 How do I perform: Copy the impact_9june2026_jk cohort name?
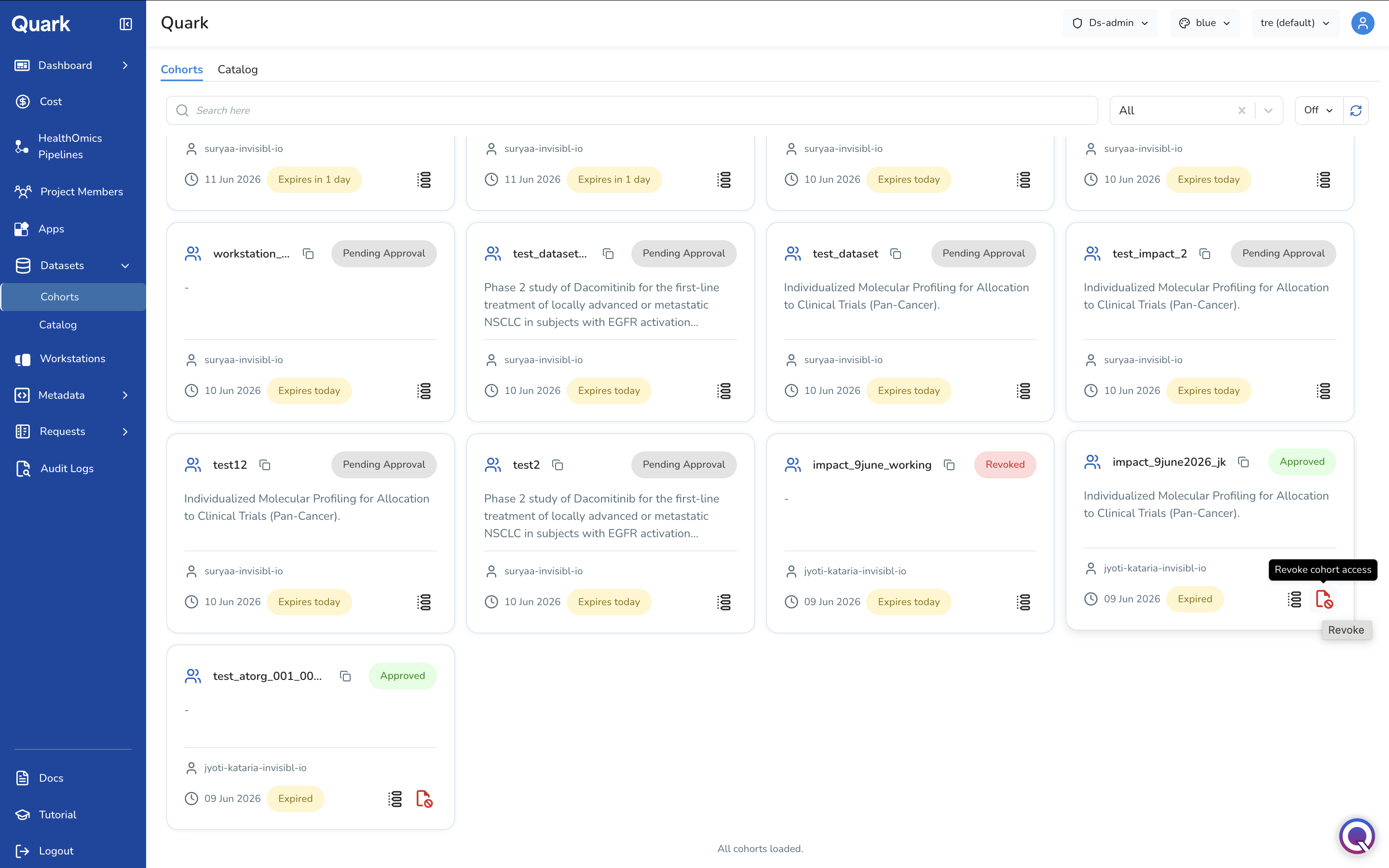1243,462
